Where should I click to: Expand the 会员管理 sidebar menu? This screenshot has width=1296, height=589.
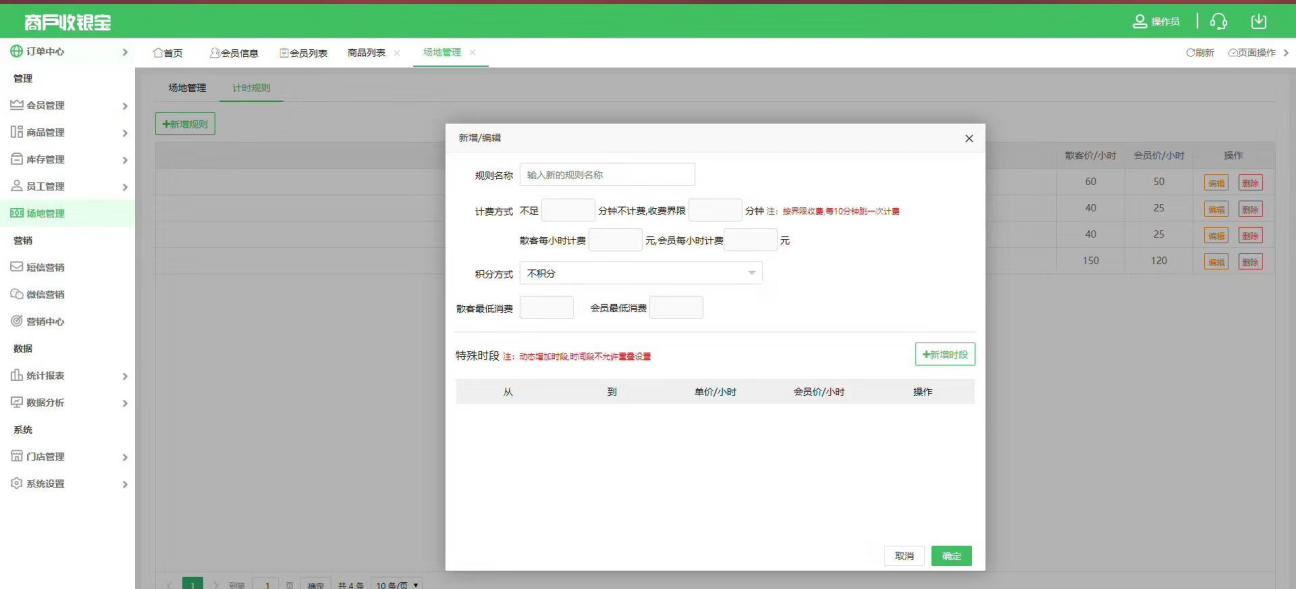click(x=67, y=105)
